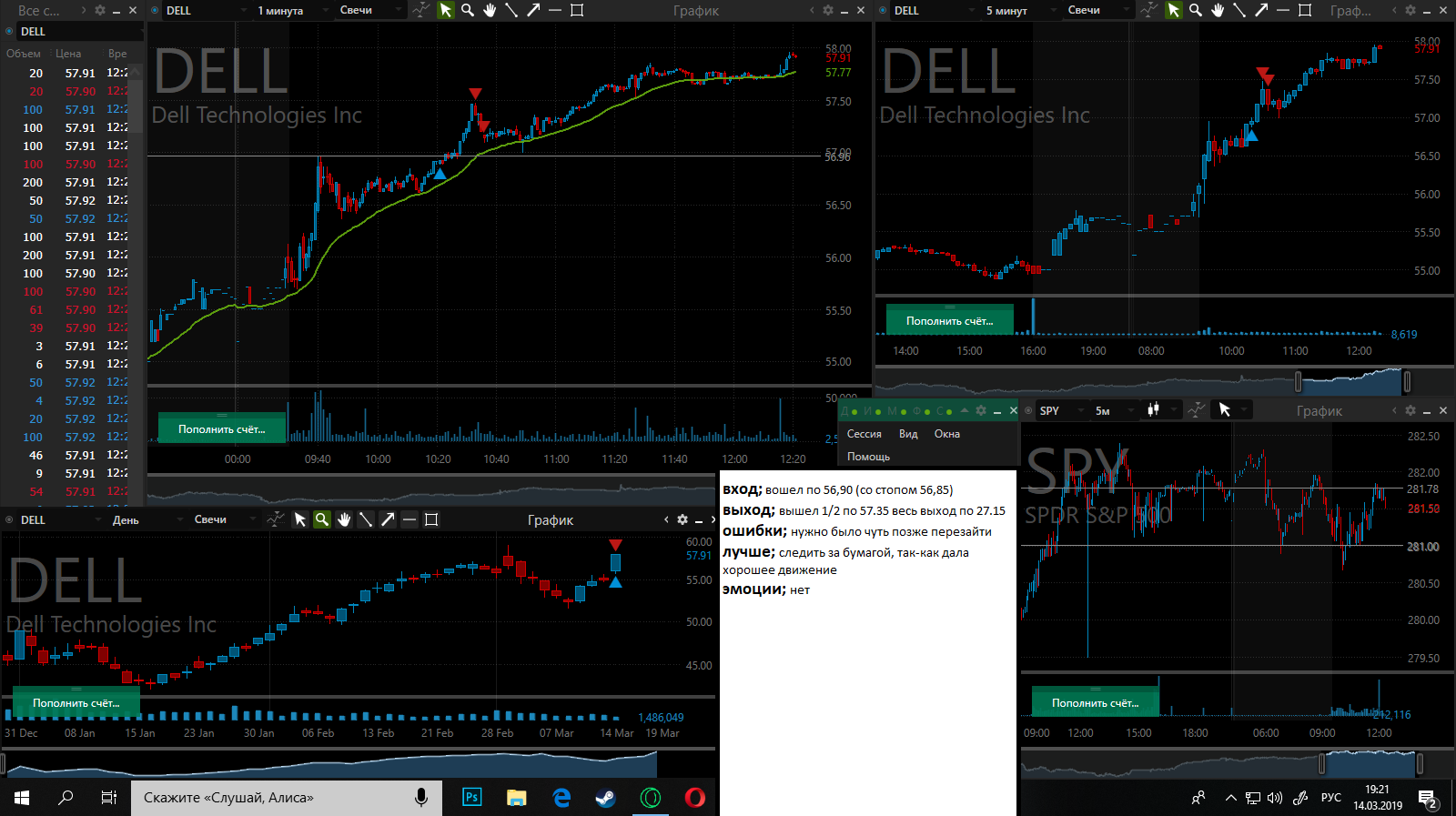Open gear in the green main menu bar
This screenshot has width=1456, height=816.
pyautogui.click(x=981, y=410)
